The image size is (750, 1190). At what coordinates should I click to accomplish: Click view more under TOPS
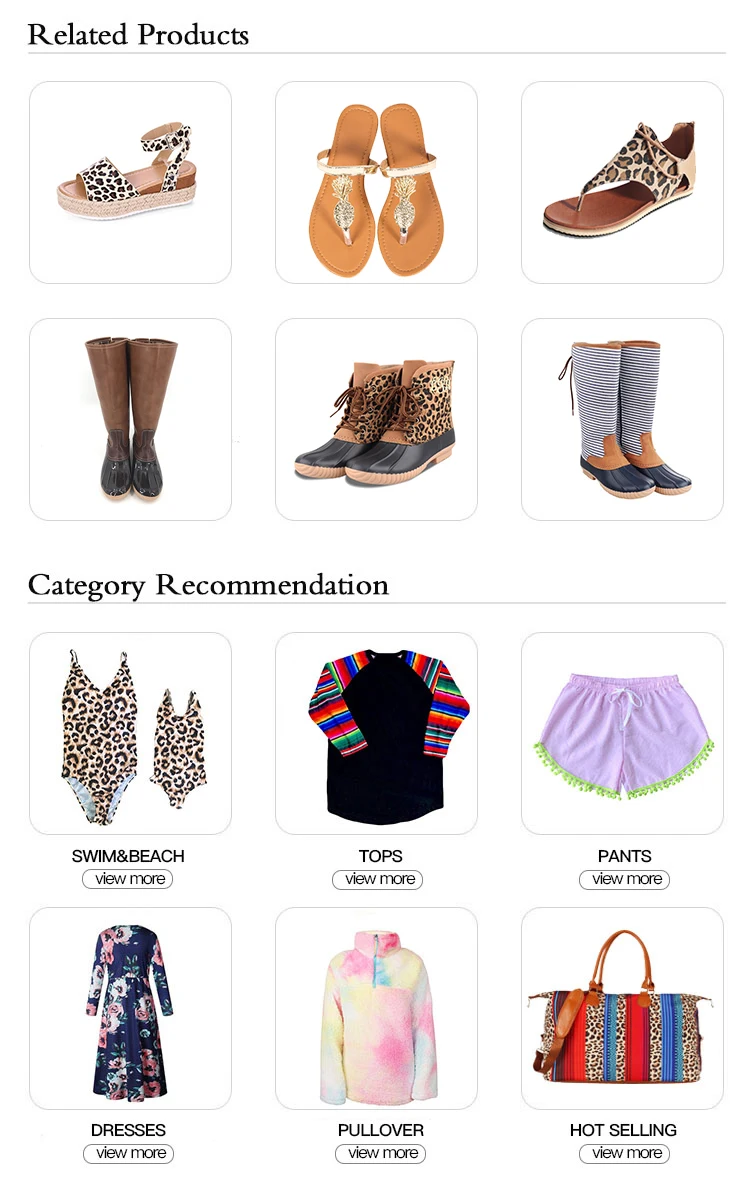click(377, 880)
